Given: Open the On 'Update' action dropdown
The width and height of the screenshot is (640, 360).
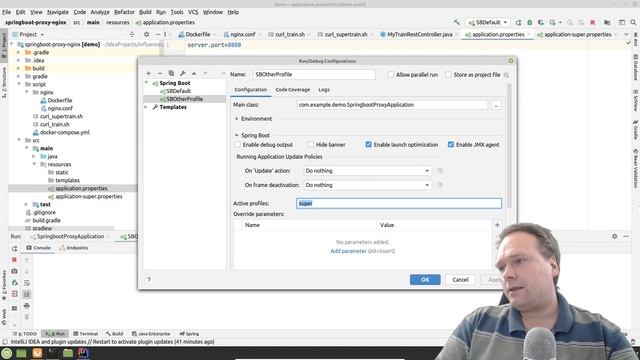Looking at the screenshot, I should [x=367, y=171].
